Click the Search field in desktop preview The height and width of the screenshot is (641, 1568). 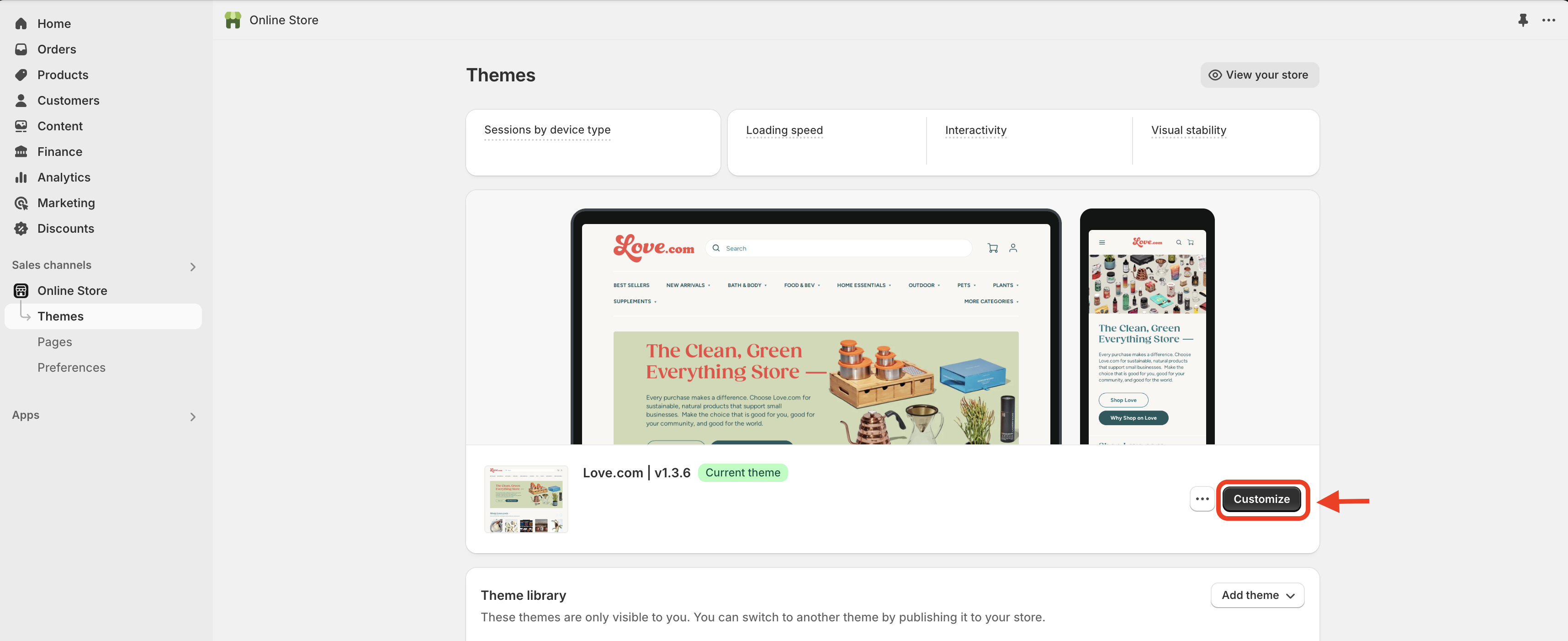[x=838, y=248]
